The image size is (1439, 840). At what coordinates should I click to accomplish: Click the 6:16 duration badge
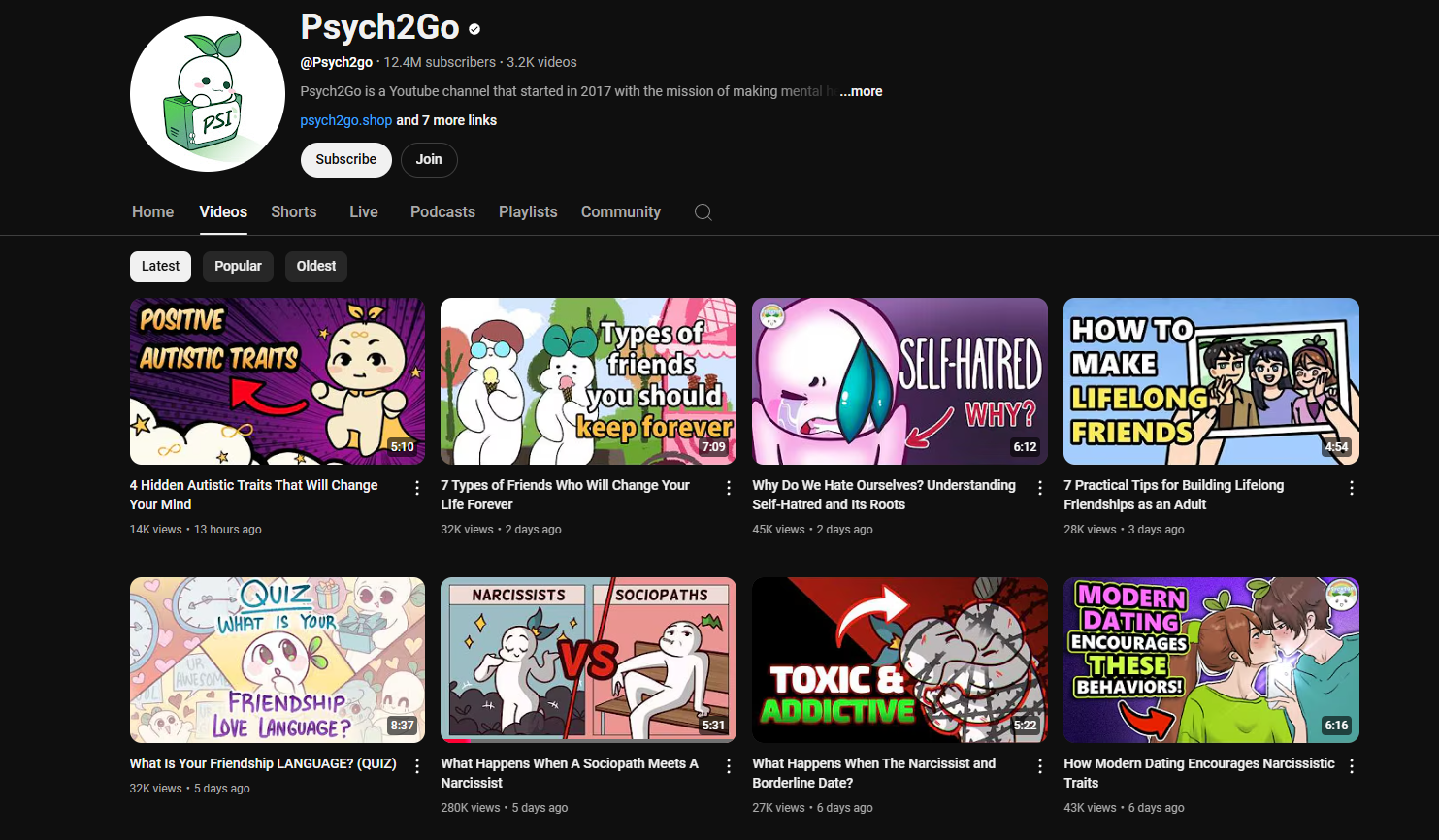point(1336,726)
